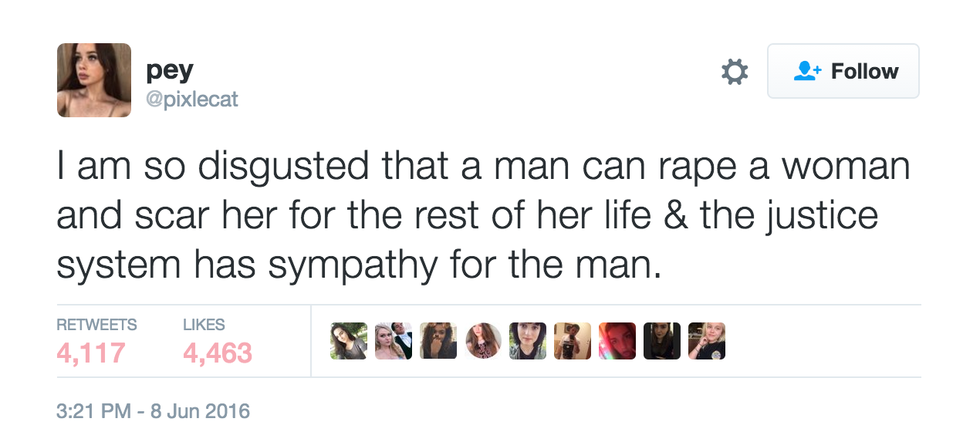
Task: Click the Follow button
Action: [x=843, y=72]
